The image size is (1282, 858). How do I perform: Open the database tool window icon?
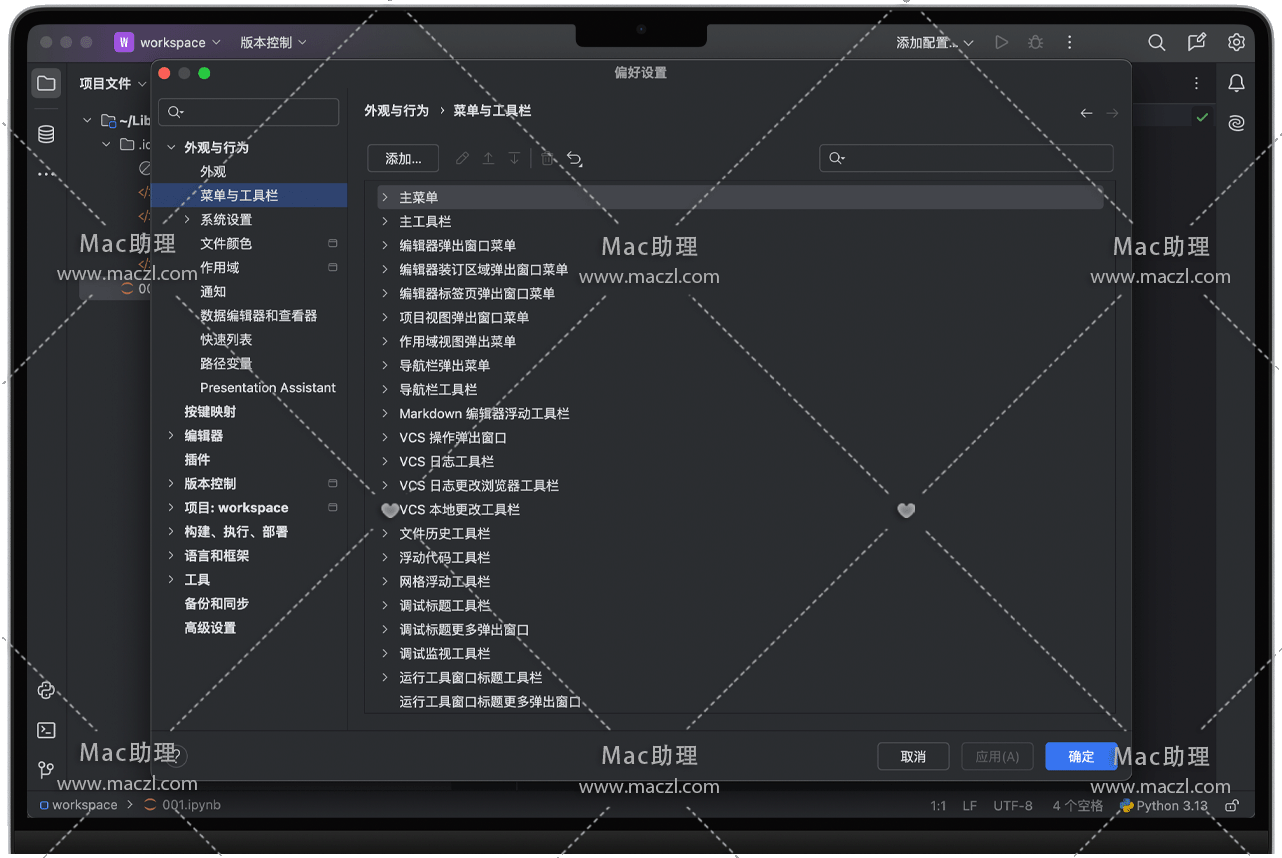click(x=46, y=134)
